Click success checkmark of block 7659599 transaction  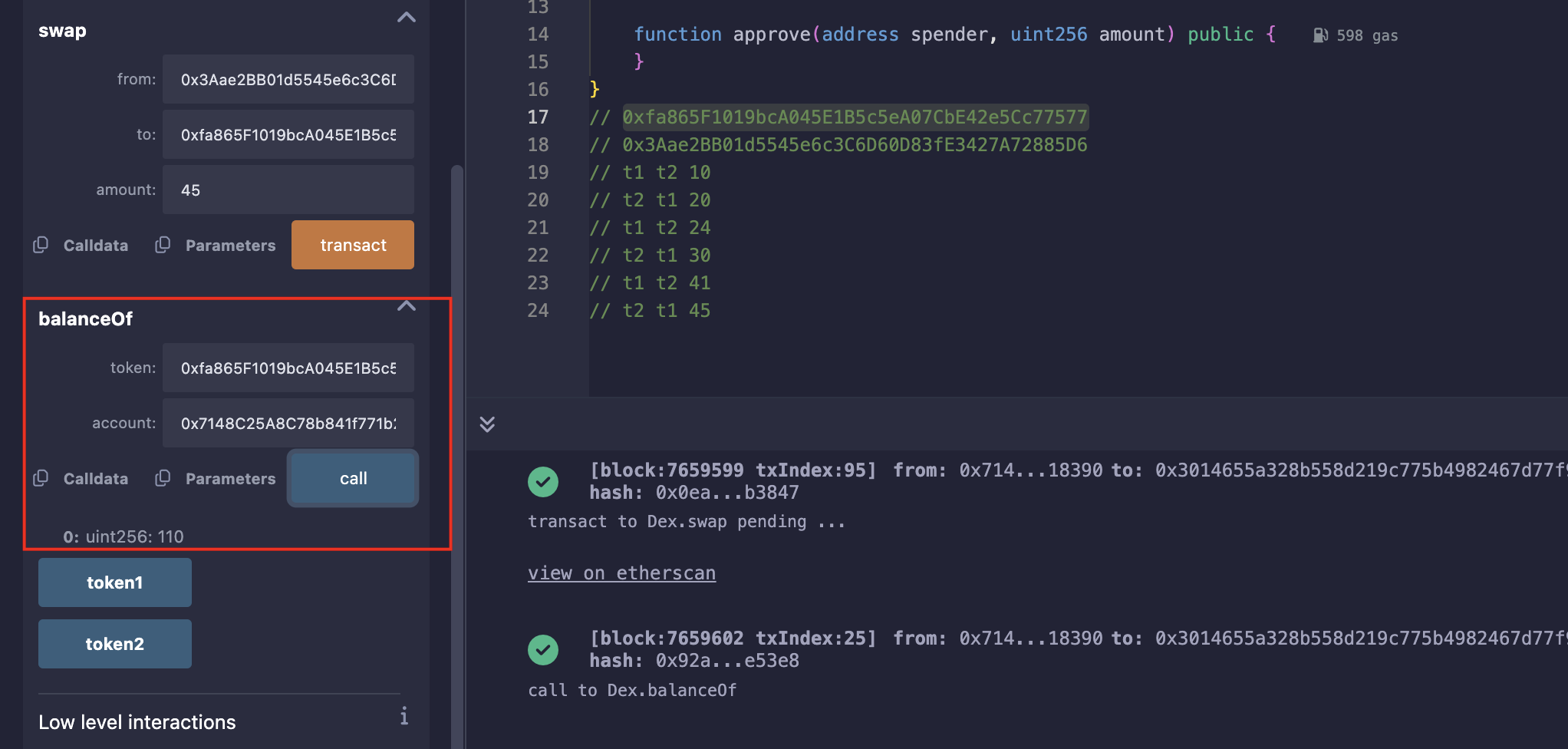(543, 482)
